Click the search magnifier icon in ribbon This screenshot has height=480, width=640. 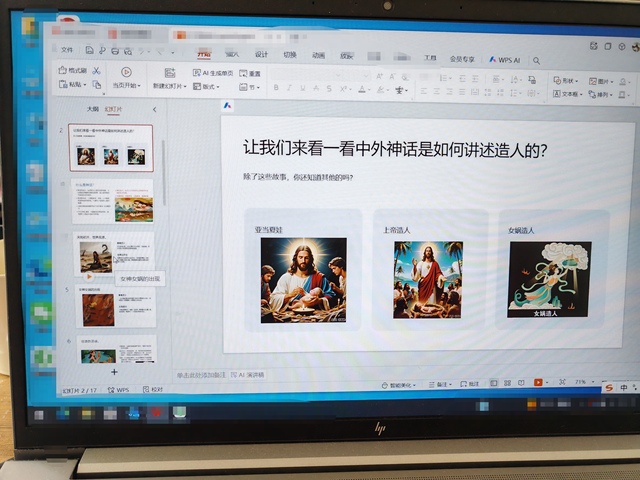(x=536, y=60)
